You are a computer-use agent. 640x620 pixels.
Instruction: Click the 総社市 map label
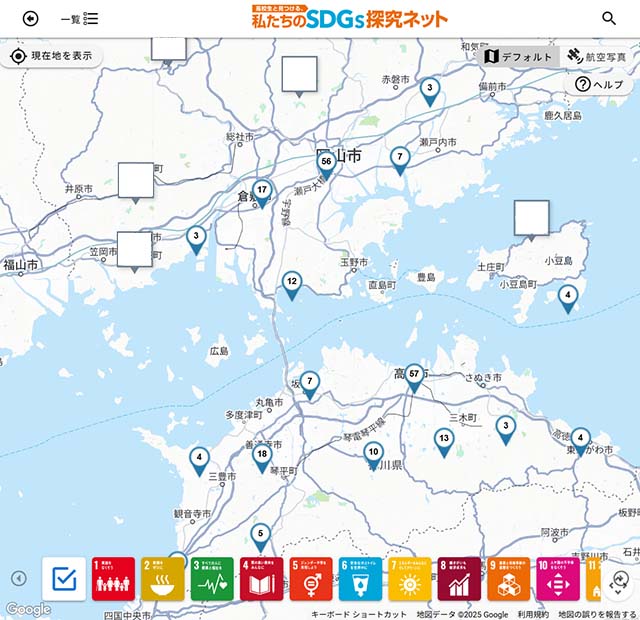(240, 137)
